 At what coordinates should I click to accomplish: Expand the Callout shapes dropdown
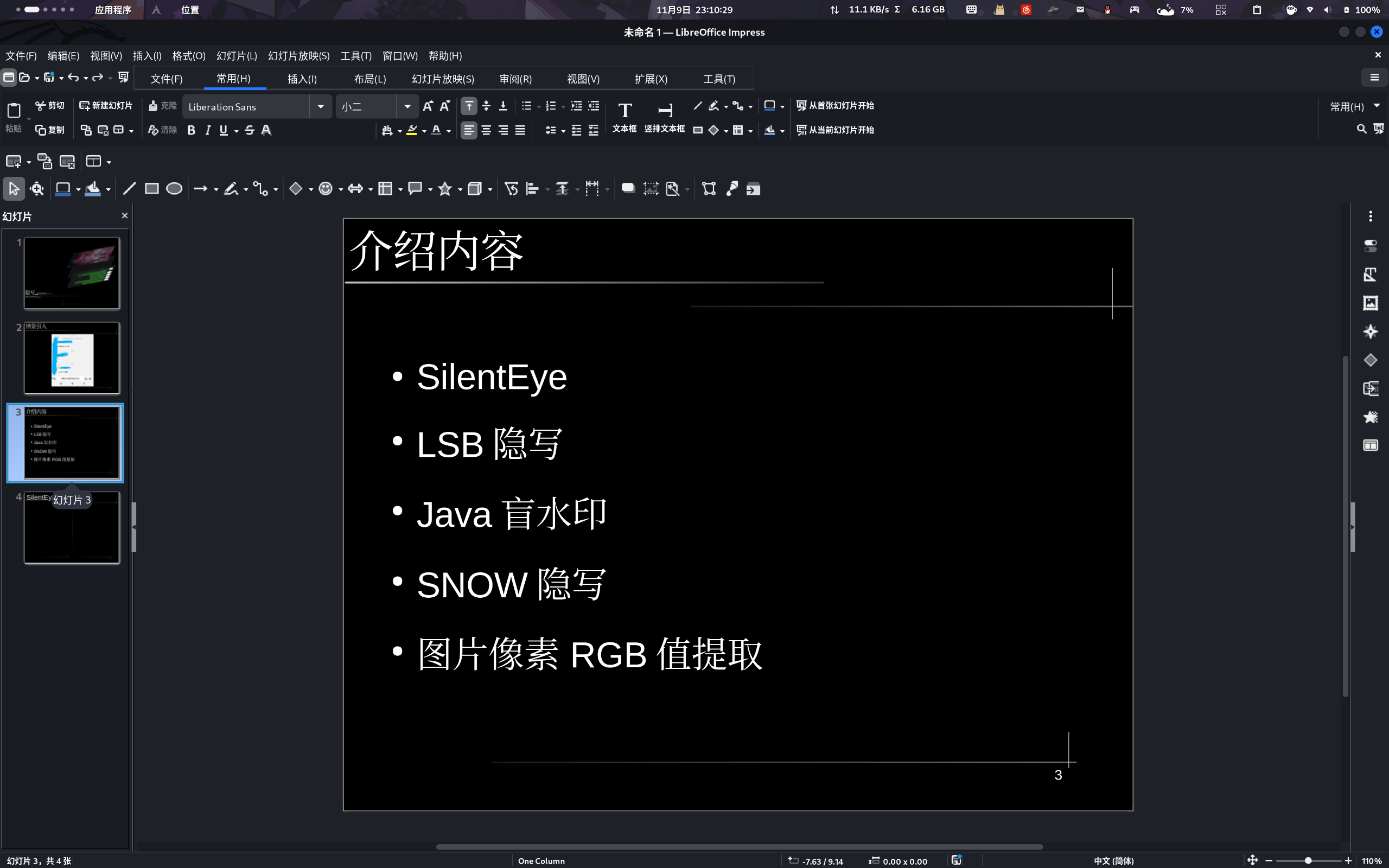[x=430, y=189]
